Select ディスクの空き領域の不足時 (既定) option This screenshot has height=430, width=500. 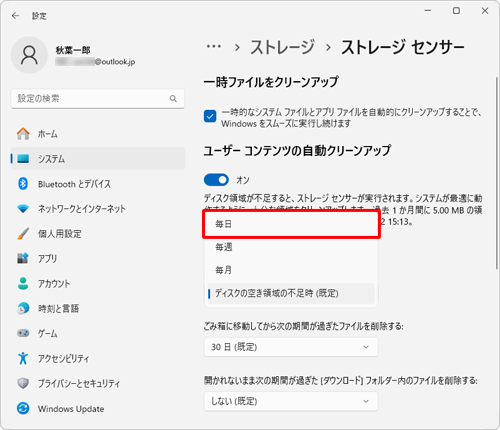pyautogui.click(x=291, y=293)
